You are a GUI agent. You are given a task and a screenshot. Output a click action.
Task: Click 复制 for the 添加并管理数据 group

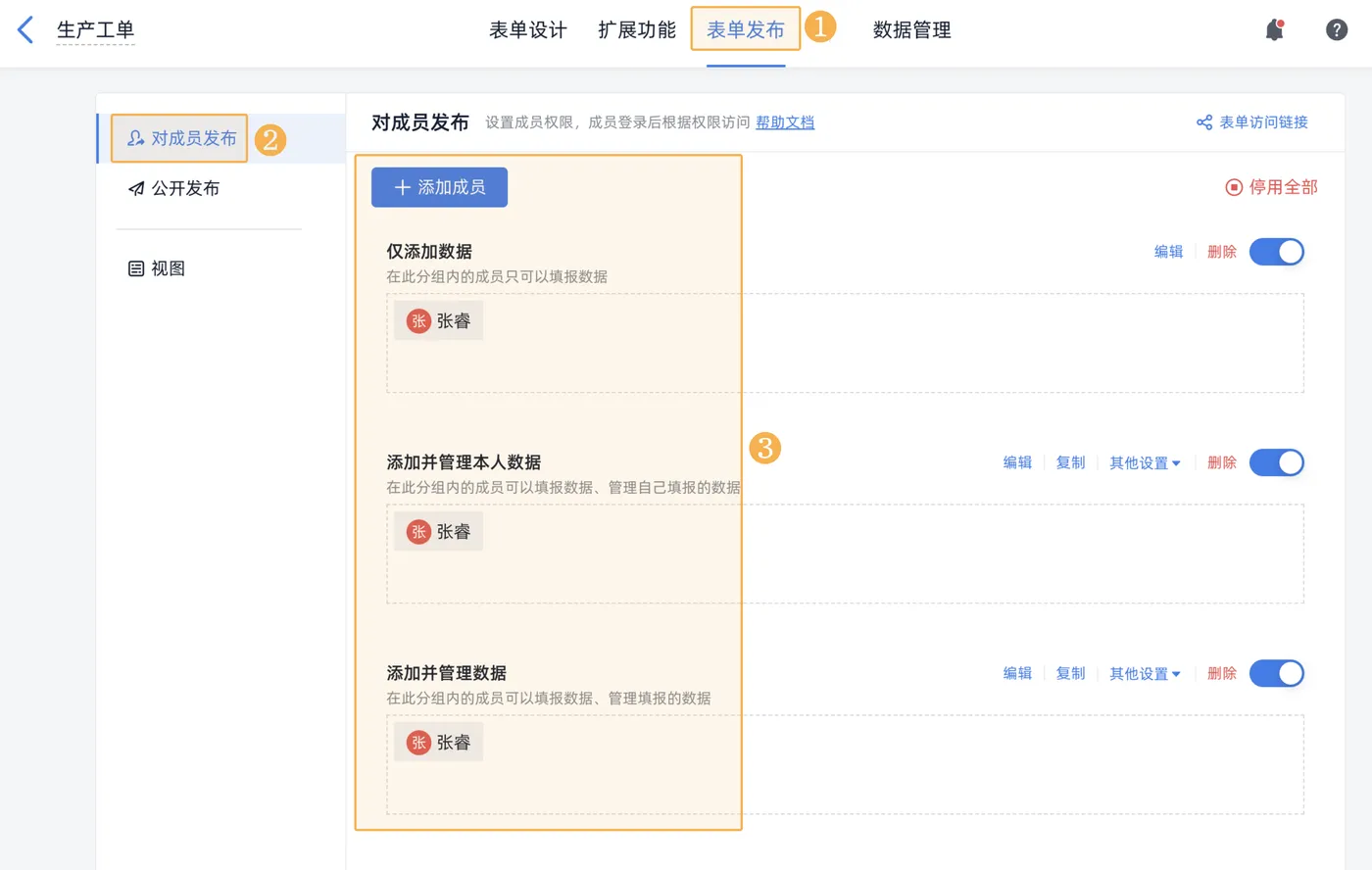pyautogui.click(x=1070, y=673)
